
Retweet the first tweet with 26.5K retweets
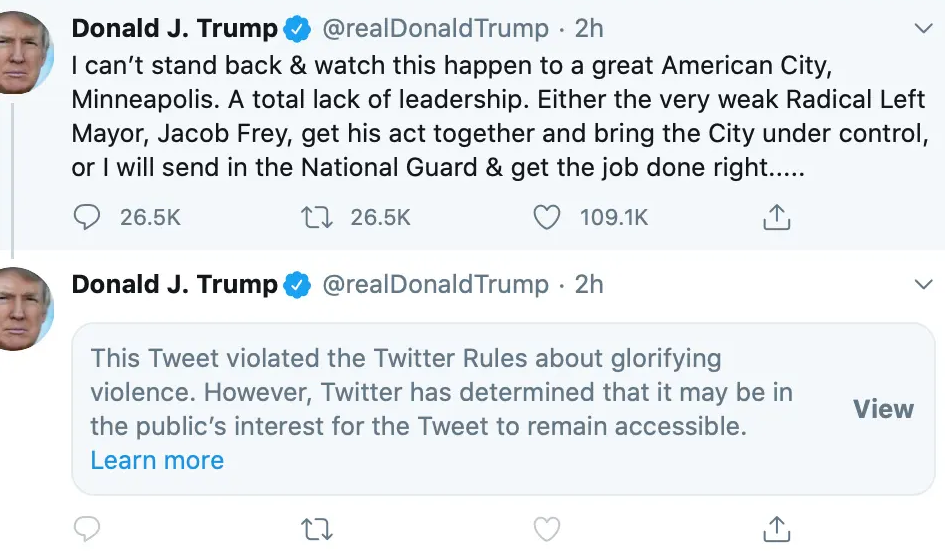[x=317, y=216]
